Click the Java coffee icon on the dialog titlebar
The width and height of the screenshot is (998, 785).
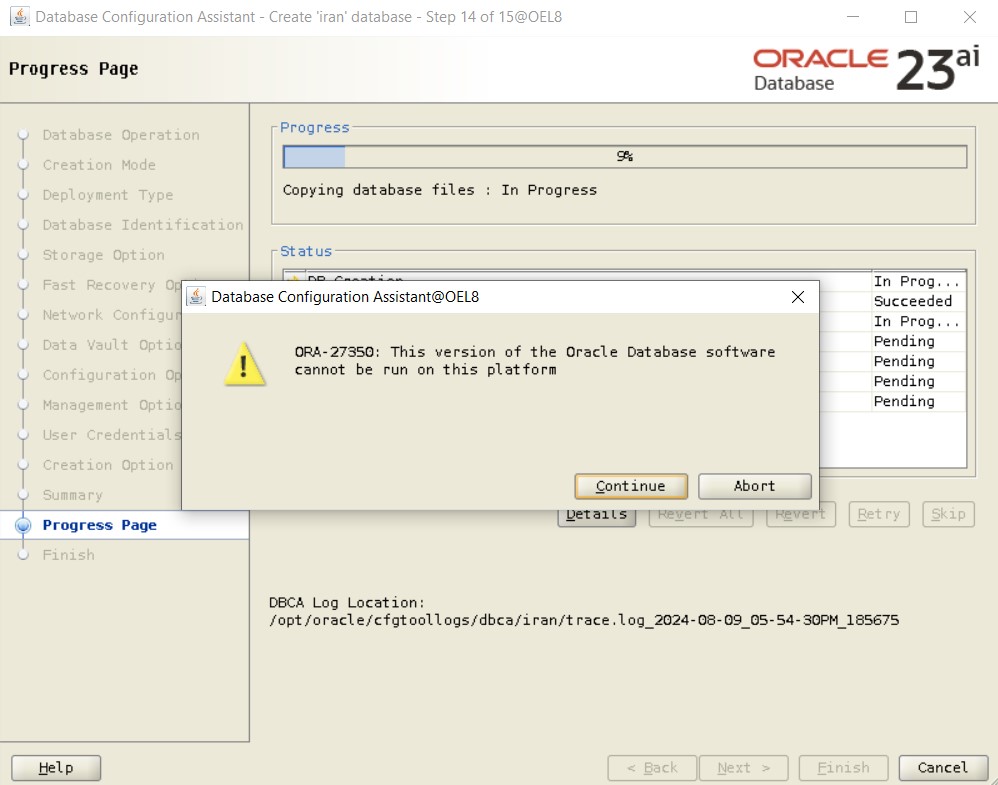(196, 297)
